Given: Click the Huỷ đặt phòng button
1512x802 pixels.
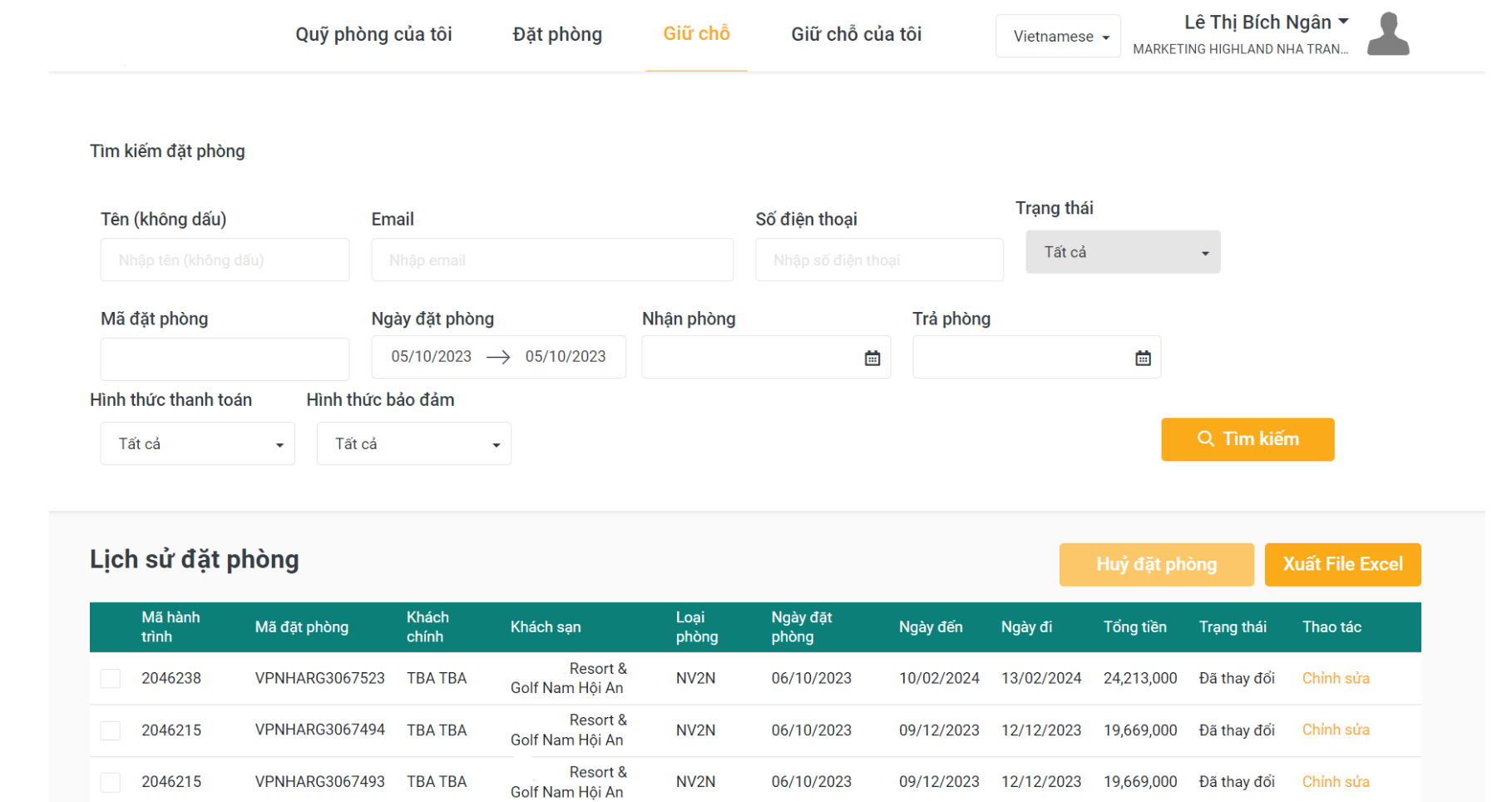Looking at the screenshot, I should tap(1155, 565).
